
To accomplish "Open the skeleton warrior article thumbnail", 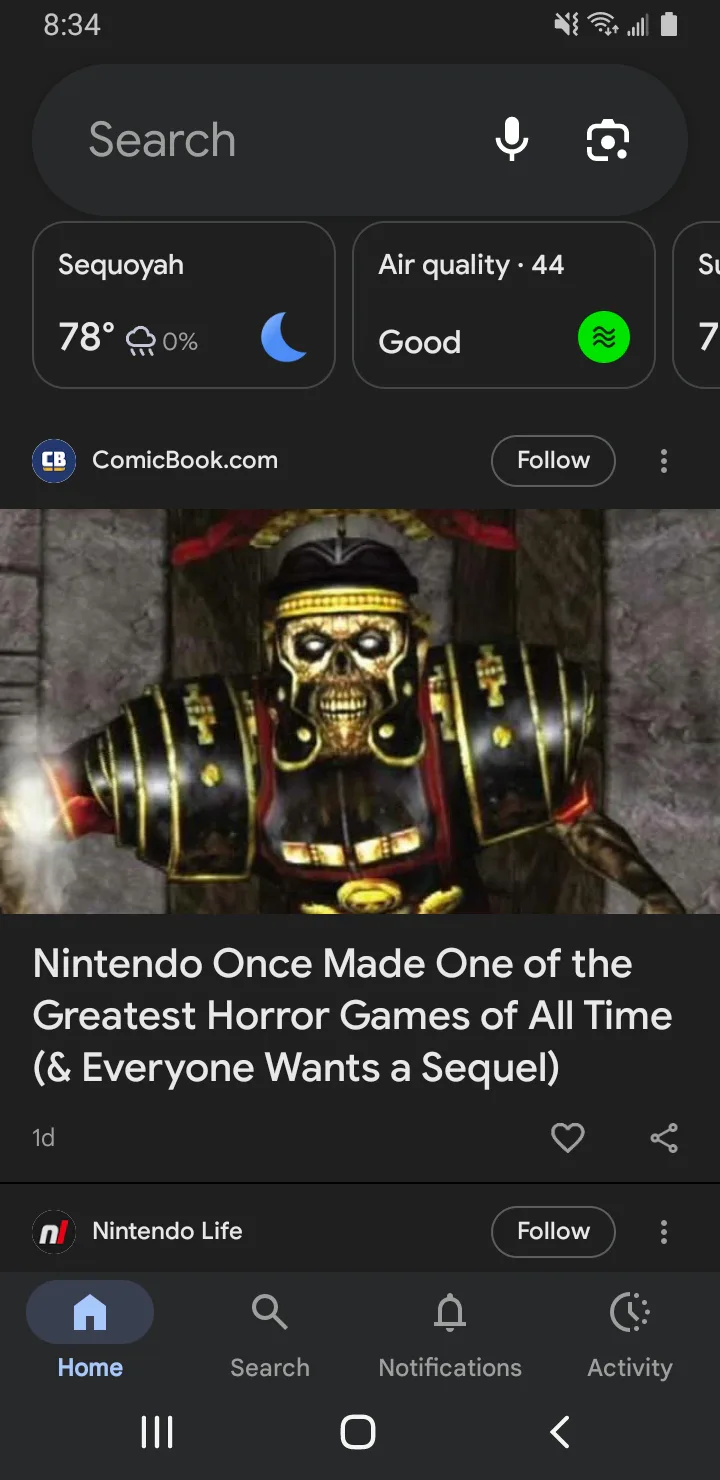I will (360, 711).
